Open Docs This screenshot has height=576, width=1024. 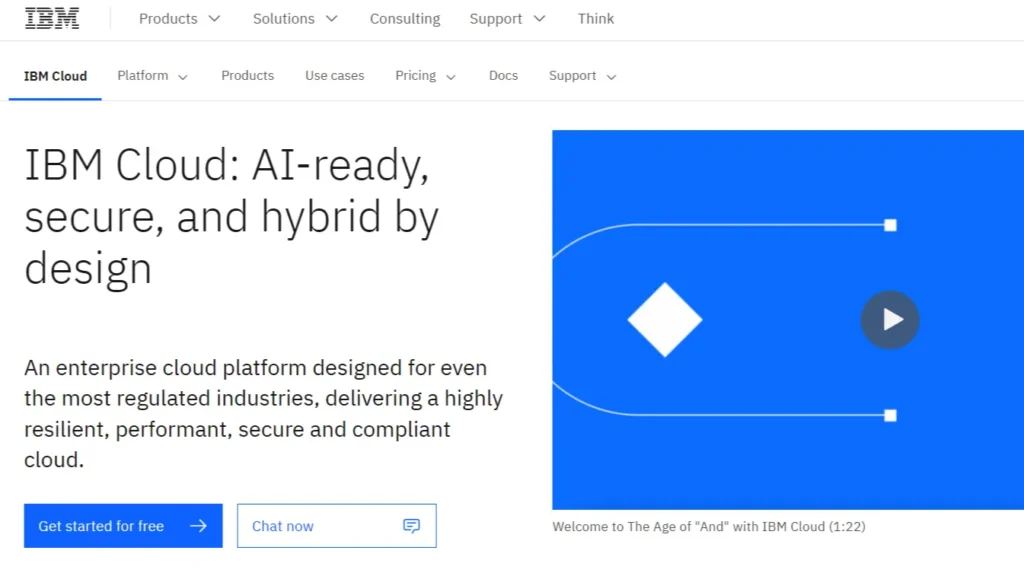tap(504, 76)
